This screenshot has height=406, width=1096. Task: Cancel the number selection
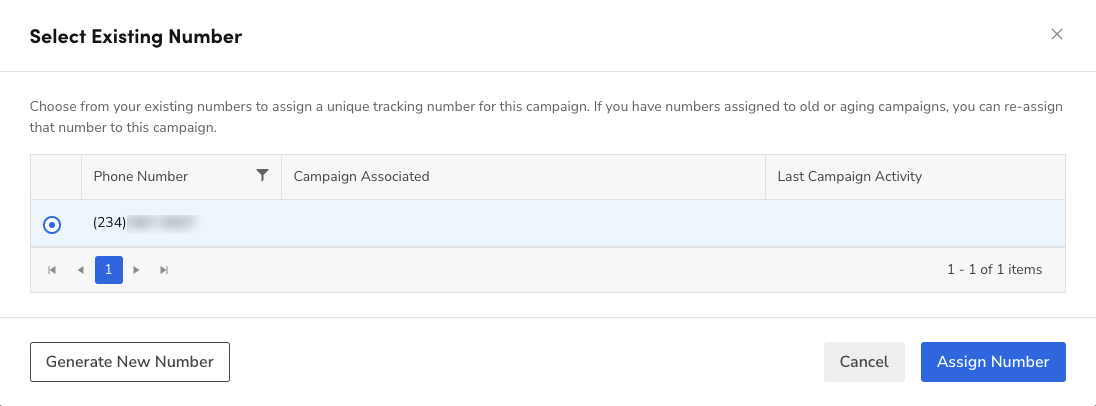point(864,362)
